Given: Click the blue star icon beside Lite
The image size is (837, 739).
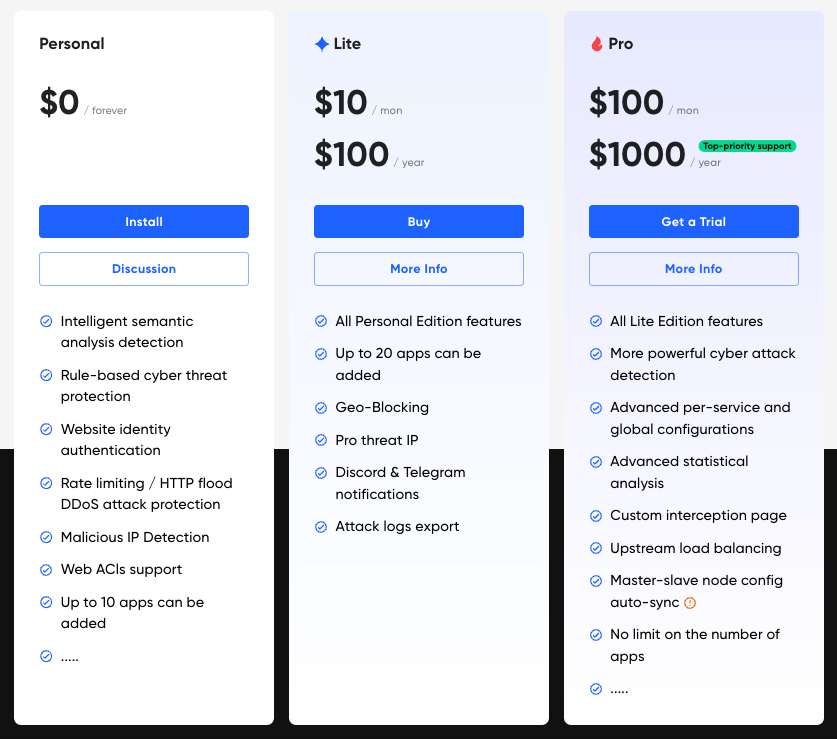Looking at the screenshot, I should point(321,44).
